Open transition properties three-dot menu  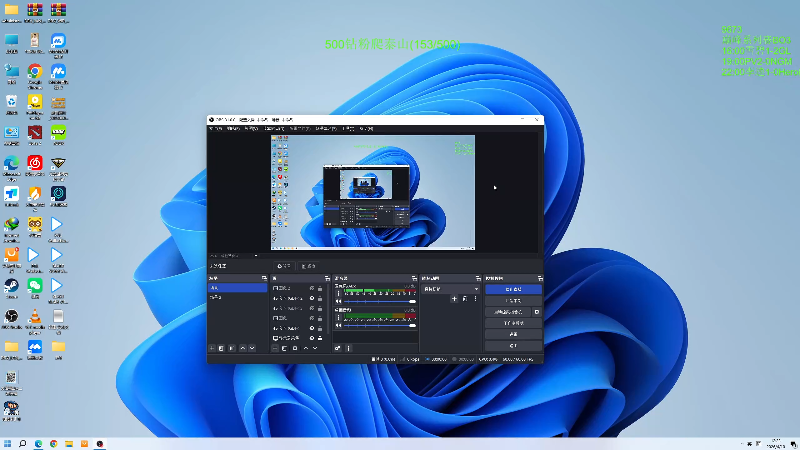(475, 298)
